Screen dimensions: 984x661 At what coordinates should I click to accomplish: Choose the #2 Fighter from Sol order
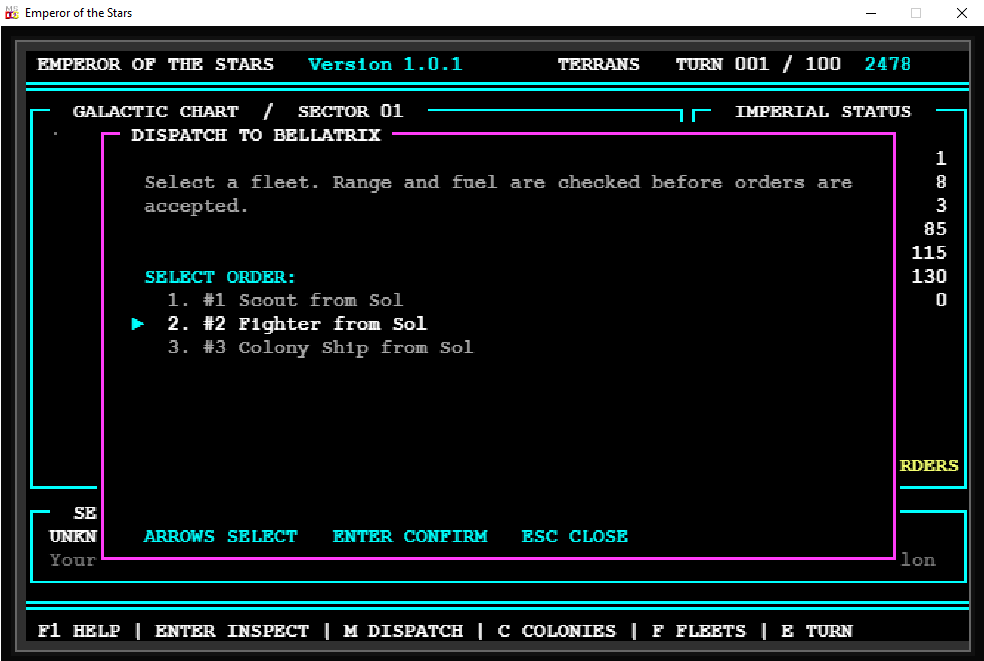pos(297,324)
